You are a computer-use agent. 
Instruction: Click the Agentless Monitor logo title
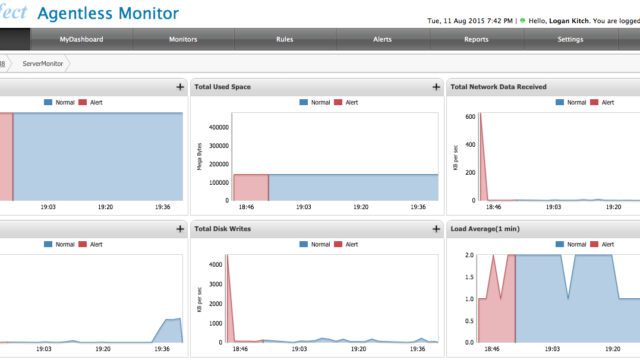(108, 13)
